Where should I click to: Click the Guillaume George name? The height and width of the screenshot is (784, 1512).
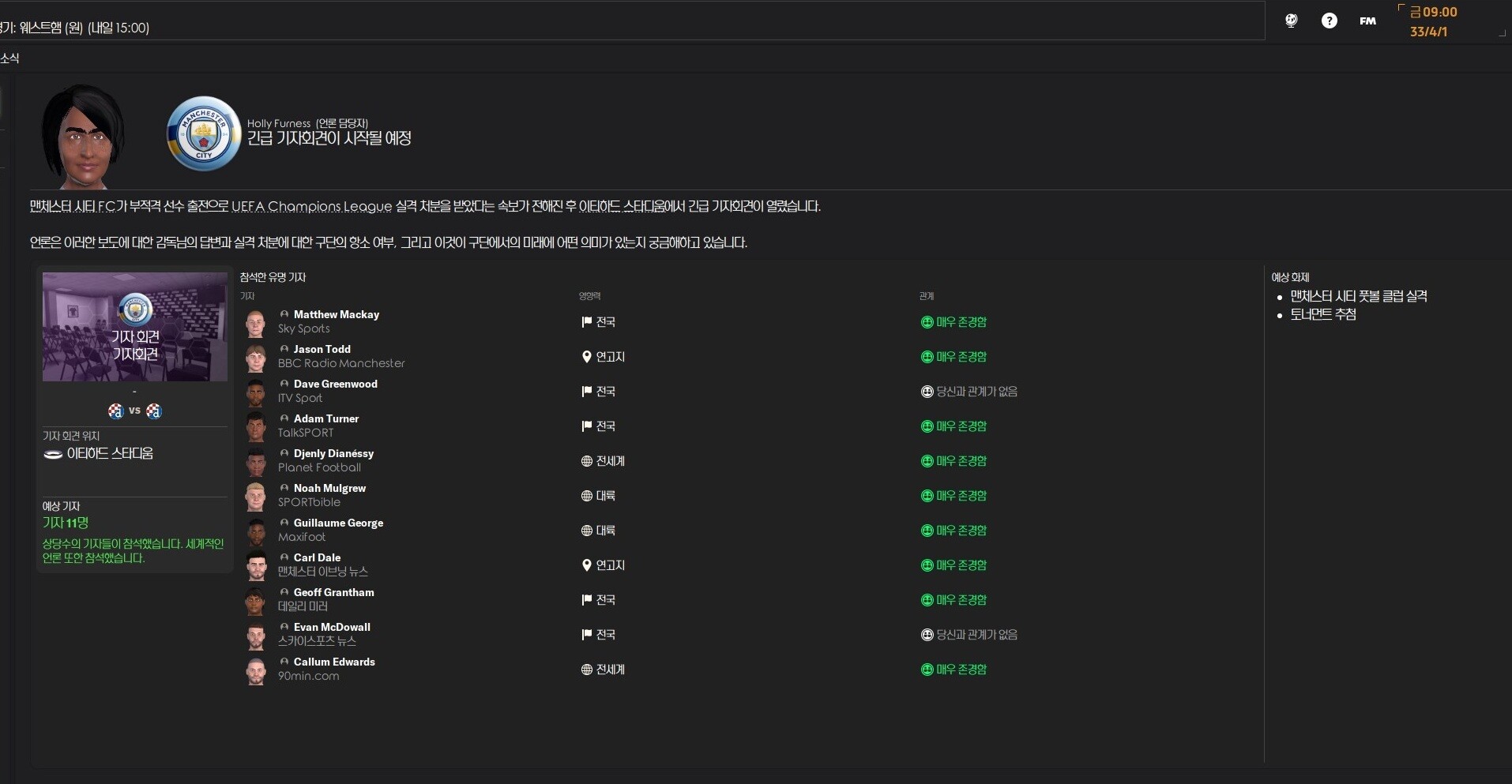tap(338, 523)
